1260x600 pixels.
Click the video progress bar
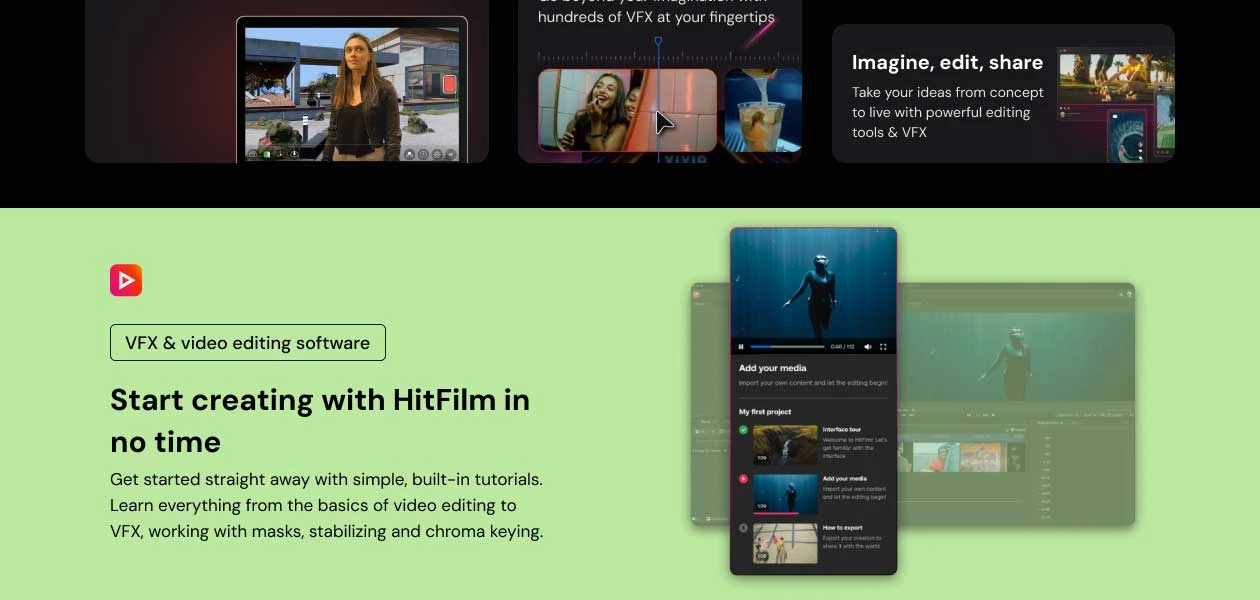pyautogui.click(x=787, y=346)
